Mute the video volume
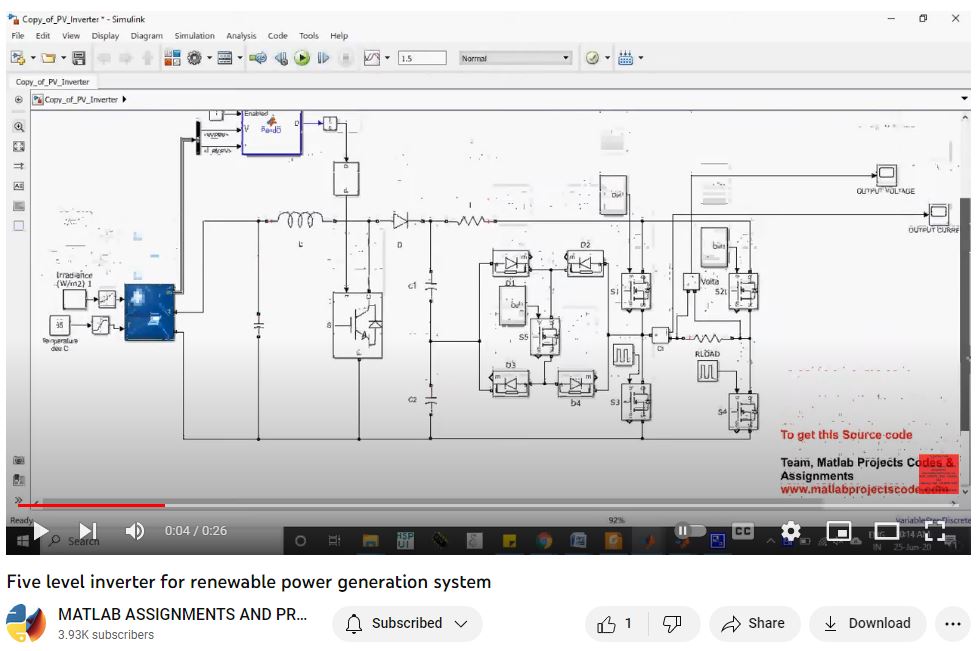The height and width of the screenshot is (651, 980). 134,531
